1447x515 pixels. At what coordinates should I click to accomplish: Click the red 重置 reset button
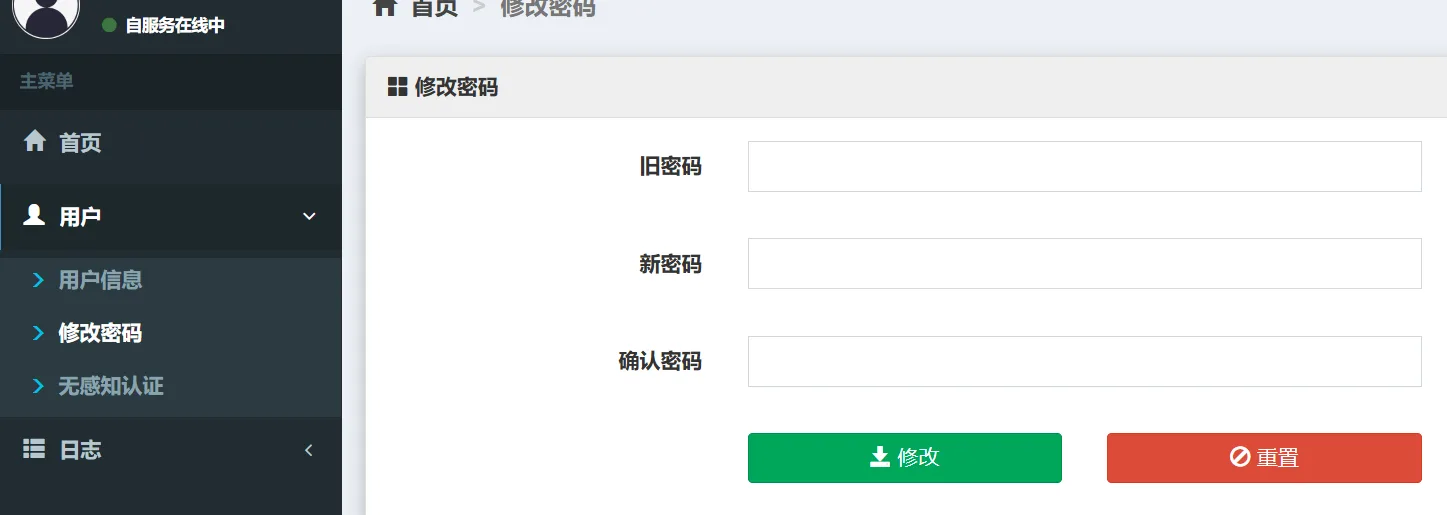[x=1264, y=458]
